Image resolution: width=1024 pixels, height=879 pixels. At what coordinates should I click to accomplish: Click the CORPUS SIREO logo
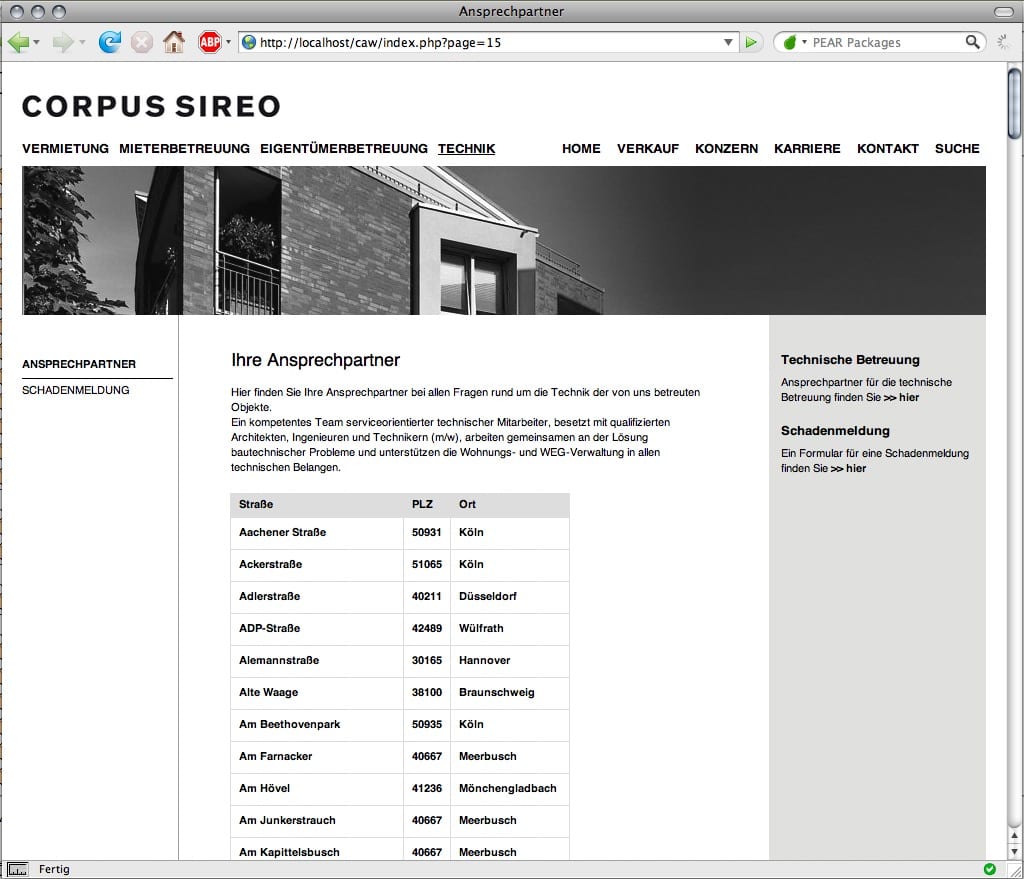click(152, 106)
